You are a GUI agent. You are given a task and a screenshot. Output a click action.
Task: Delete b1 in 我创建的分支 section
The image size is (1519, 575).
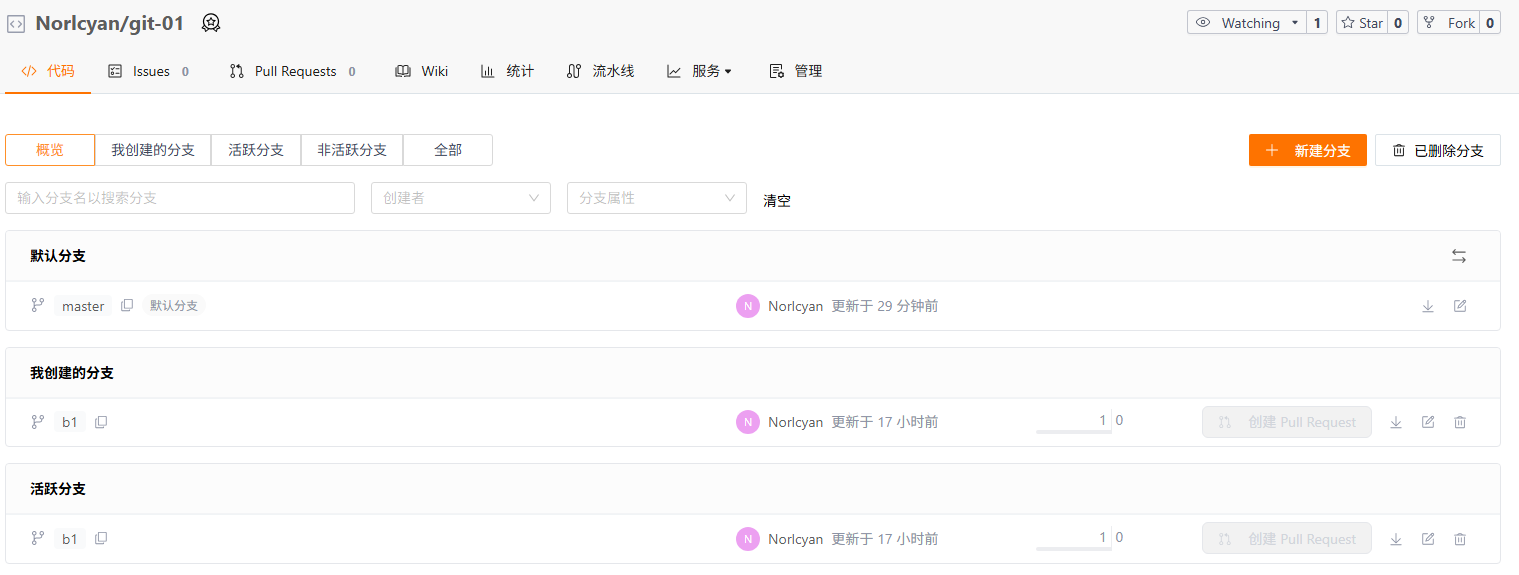(x=1460, y=422)
